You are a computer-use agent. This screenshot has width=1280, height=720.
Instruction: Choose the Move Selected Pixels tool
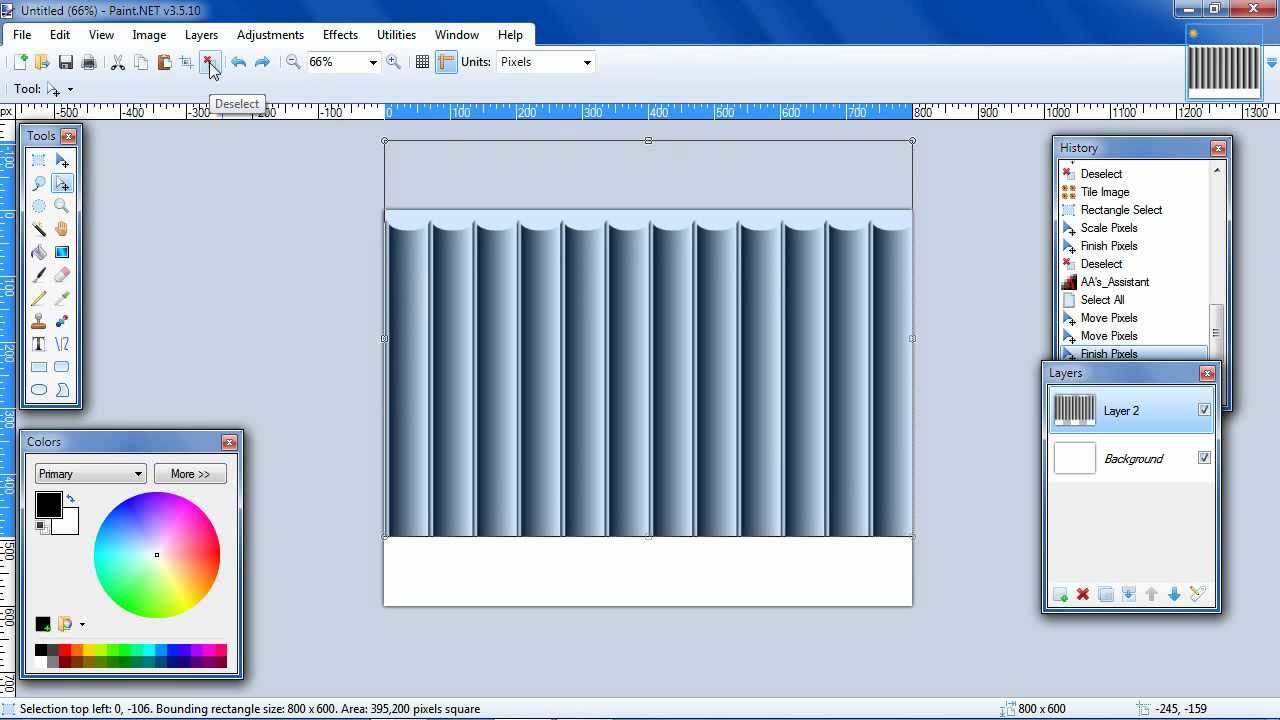[x=62, y=160]
